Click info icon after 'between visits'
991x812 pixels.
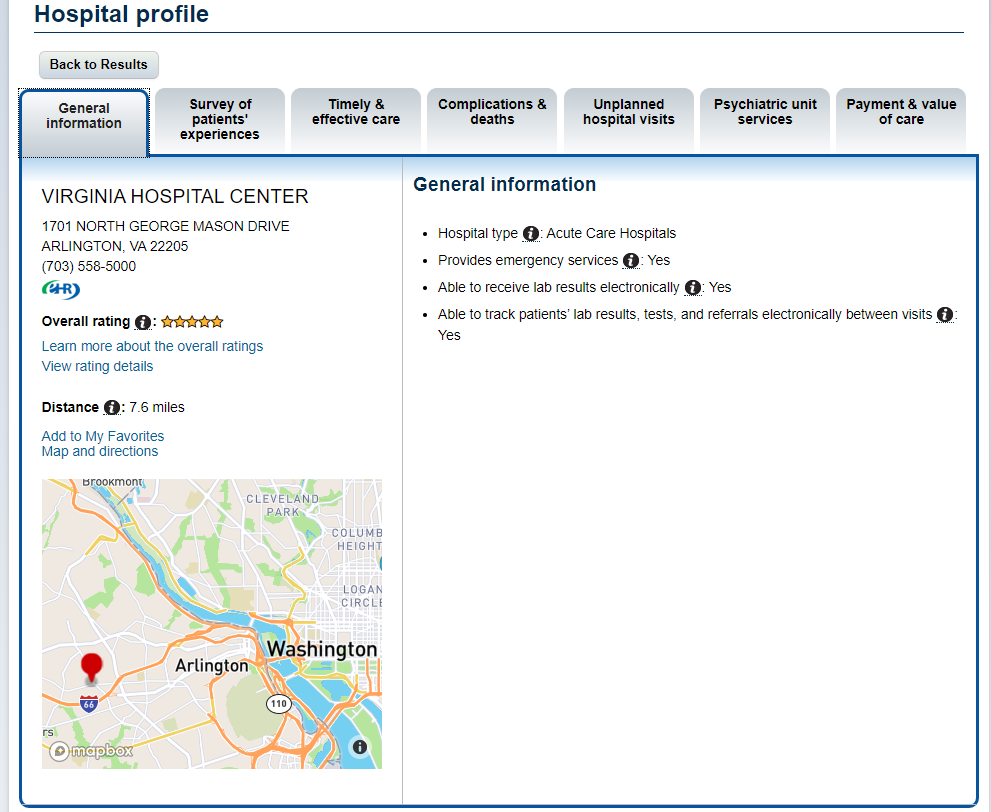pyautogui.click(x=945, y=315)
